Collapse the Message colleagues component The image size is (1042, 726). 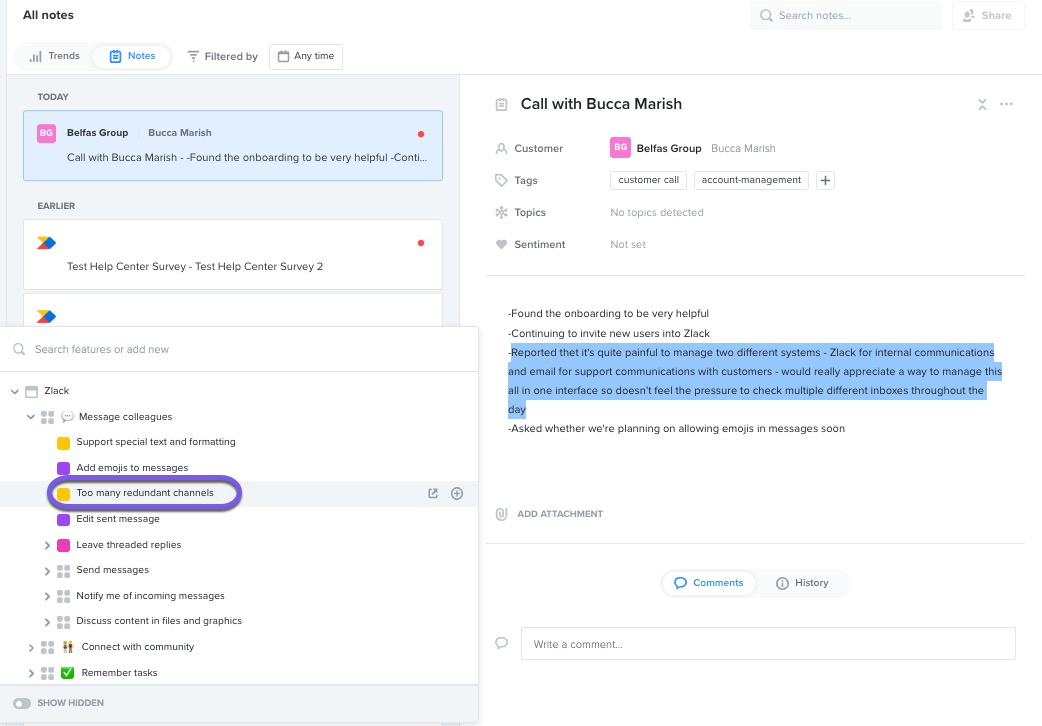31,417
